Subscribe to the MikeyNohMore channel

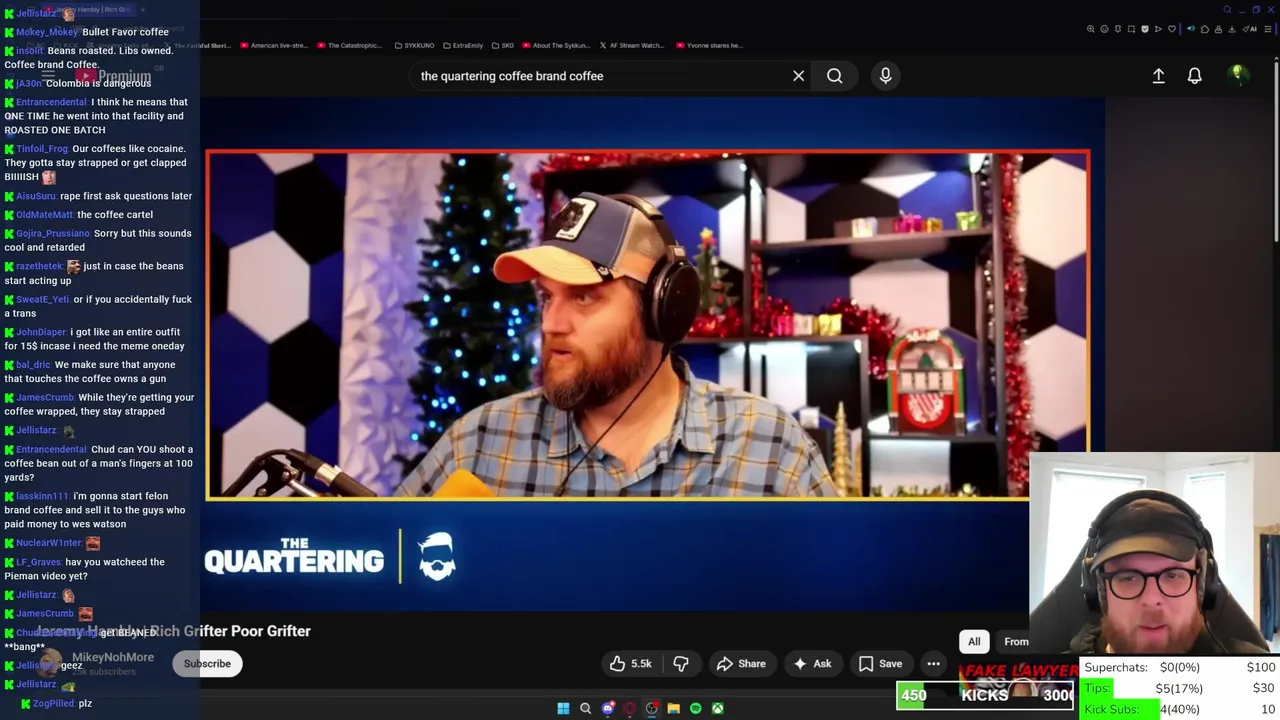(x=207, y=664)
